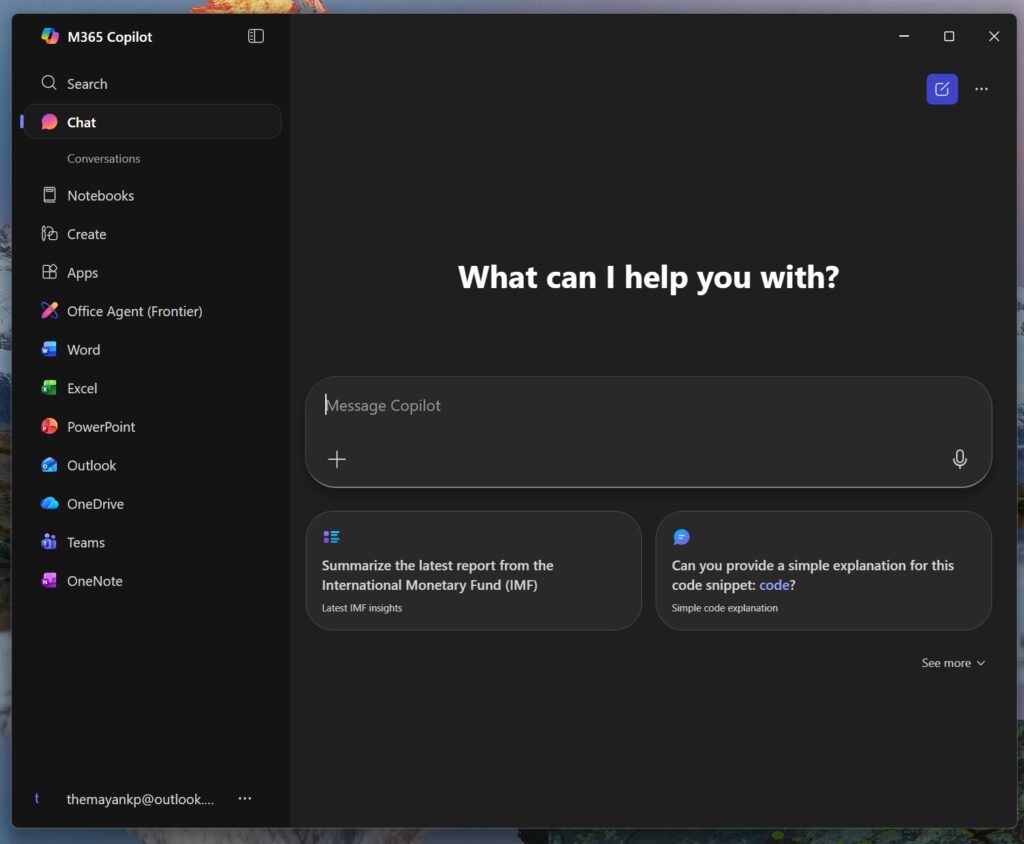Open OneNote via the sidebar

94,580
